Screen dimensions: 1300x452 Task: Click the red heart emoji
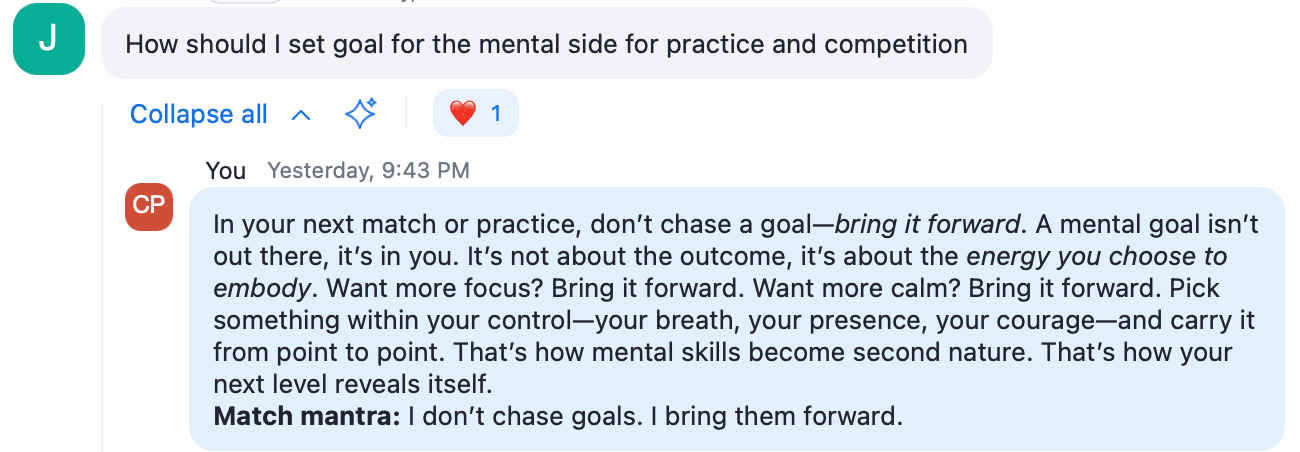pos(462,114)
